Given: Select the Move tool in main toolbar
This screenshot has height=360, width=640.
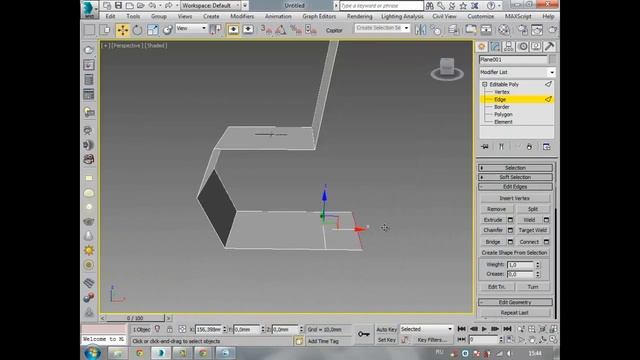Looking at the screenshot, I should pyautogui.click(x=122, y=30).
